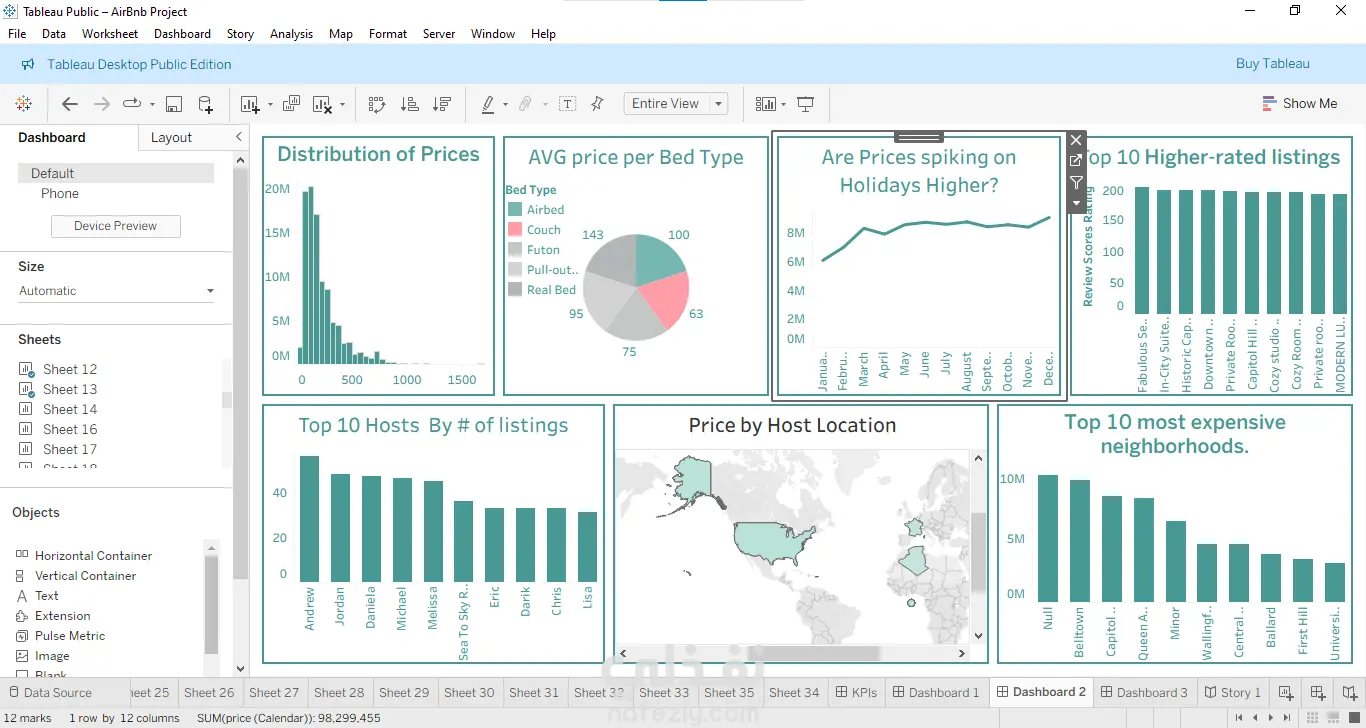The image size is (1366, 728).
Task: Click the New Story tab icon
Action: (1348, 692)
